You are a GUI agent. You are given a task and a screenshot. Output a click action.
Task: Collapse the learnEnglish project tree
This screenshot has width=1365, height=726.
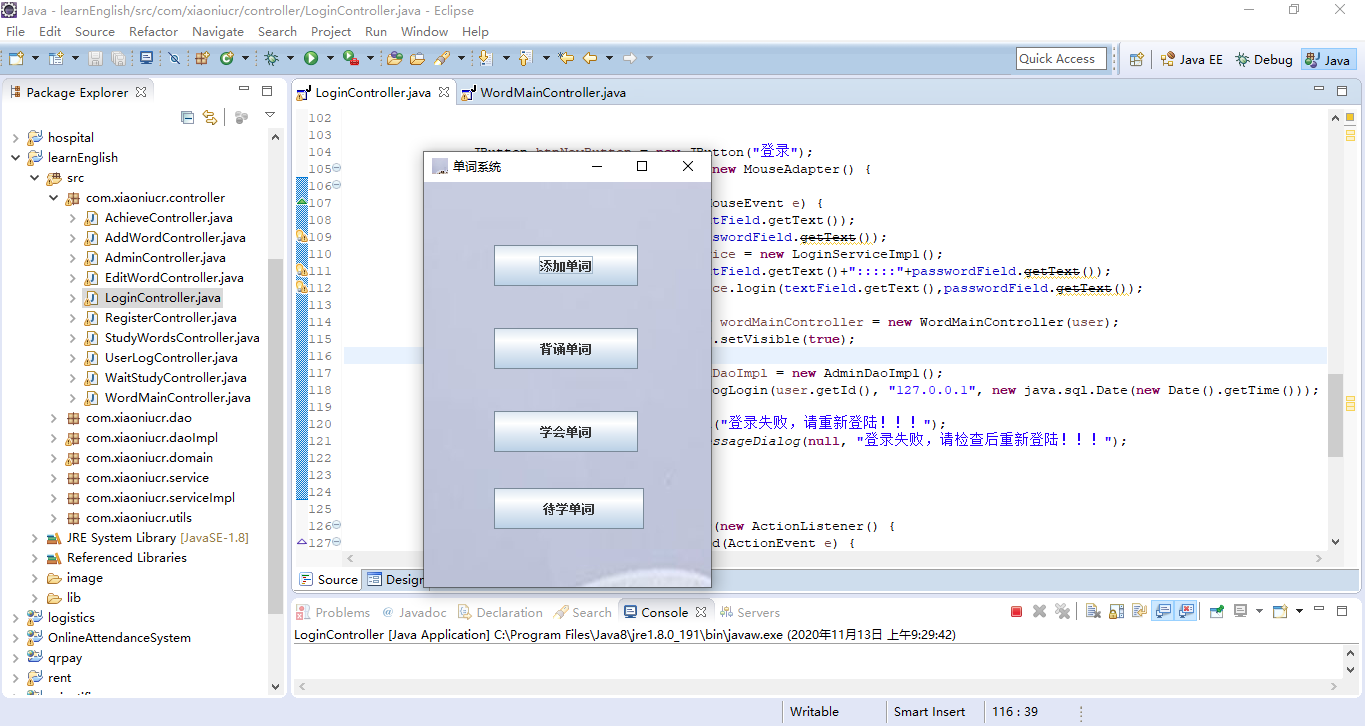pyautogui.click(x=16, y=157)
